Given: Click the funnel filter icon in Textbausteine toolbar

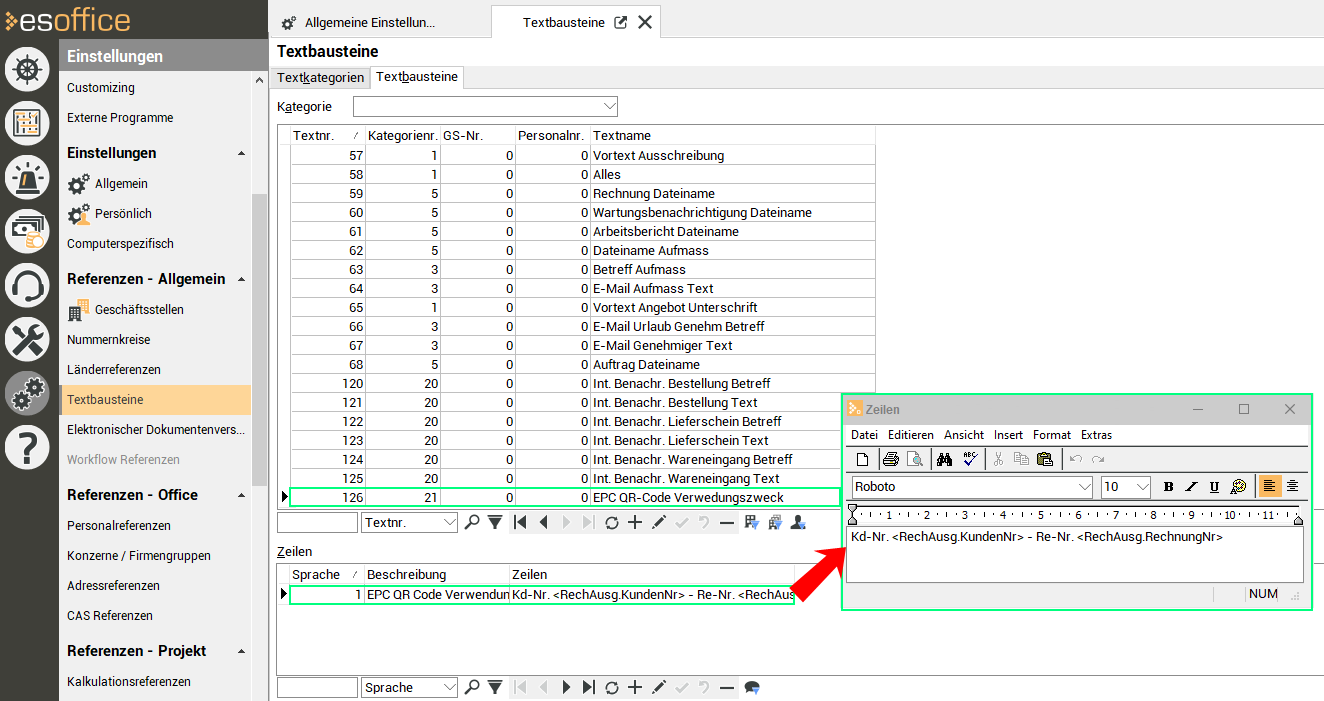Looking at the screenshot, I should pos(494,522).
